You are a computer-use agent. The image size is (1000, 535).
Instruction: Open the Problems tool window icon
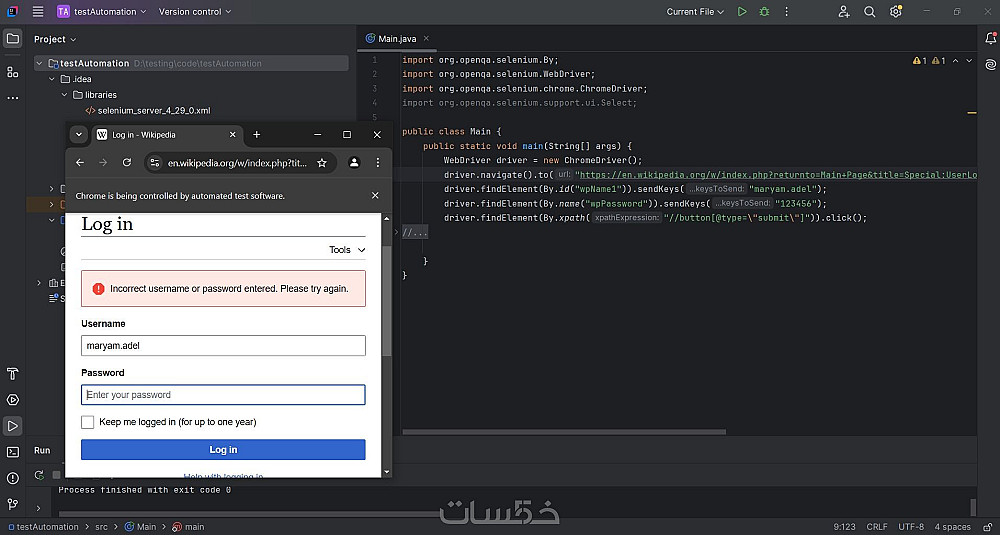12,478
